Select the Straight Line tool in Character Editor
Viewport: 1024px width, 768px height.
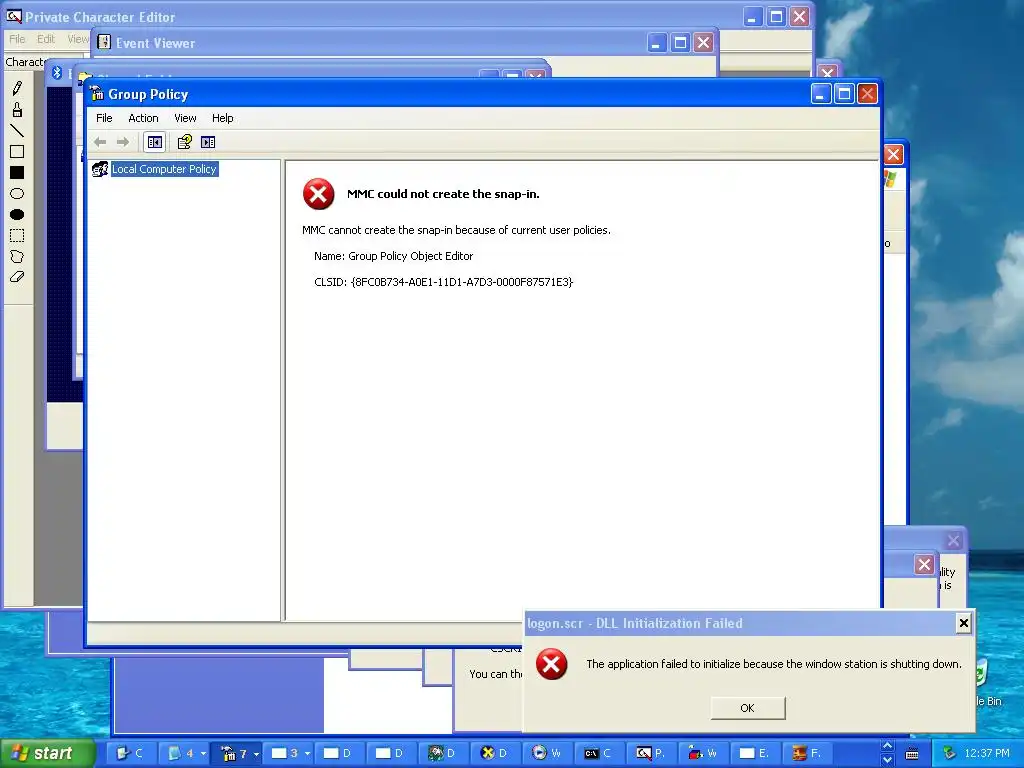tap(17, 130)
